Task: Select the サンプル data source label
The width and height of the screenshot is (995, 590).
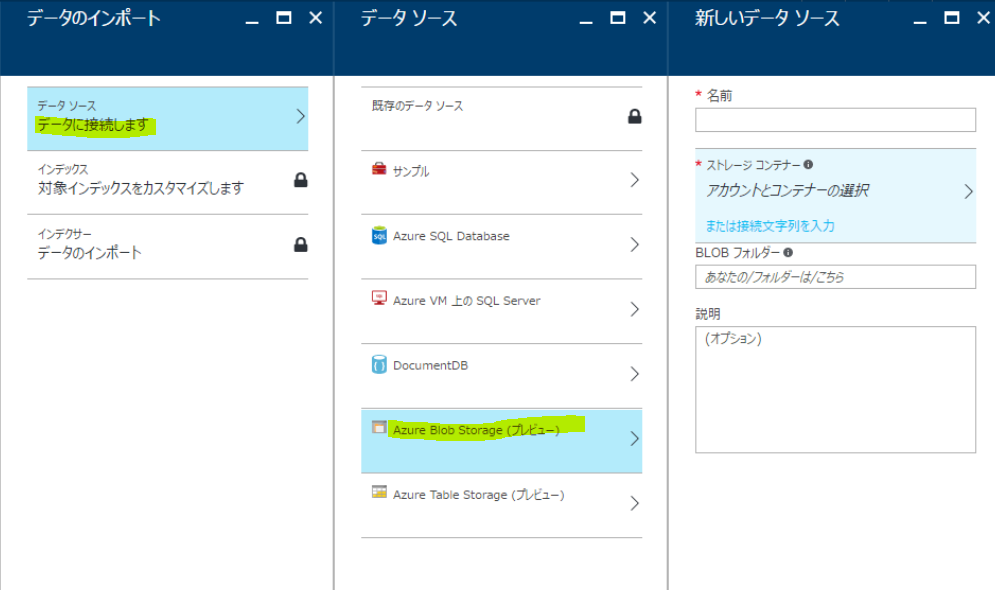Action: [x=411, y=171]
